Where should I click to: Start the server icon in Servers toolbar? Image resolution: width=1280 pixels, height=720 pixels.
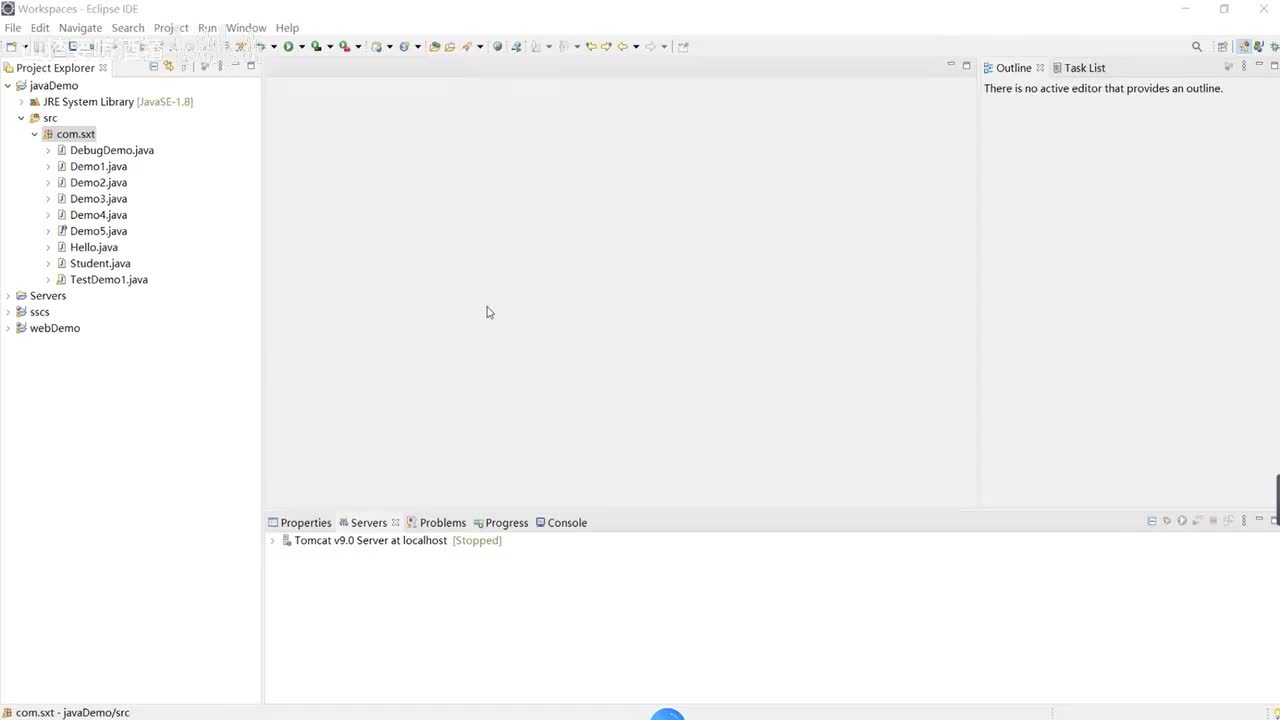tap(1182, 520)
